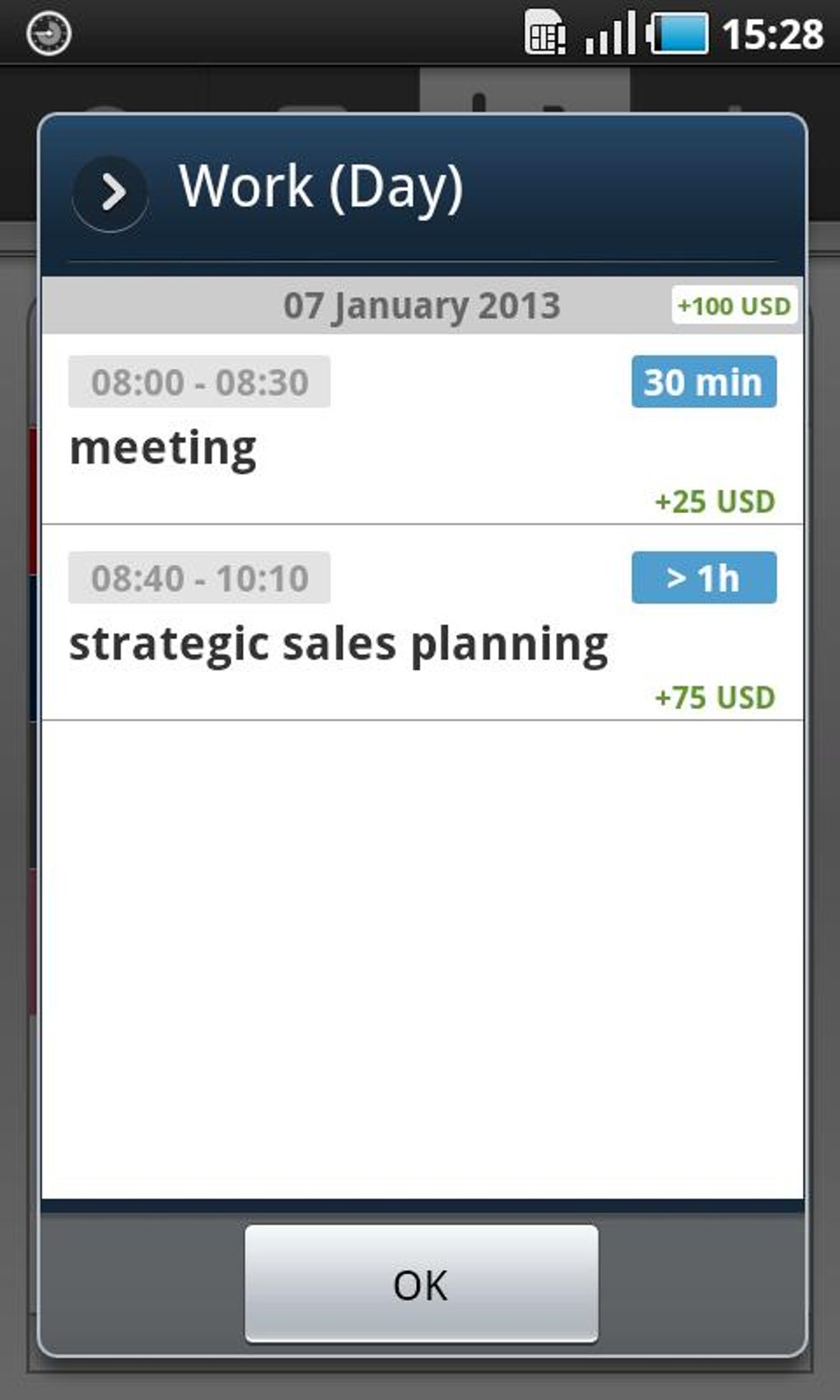Viewport: 840px width, 1400px height.
Task: Open the meeting entry
Action: [x=163, y=449]
